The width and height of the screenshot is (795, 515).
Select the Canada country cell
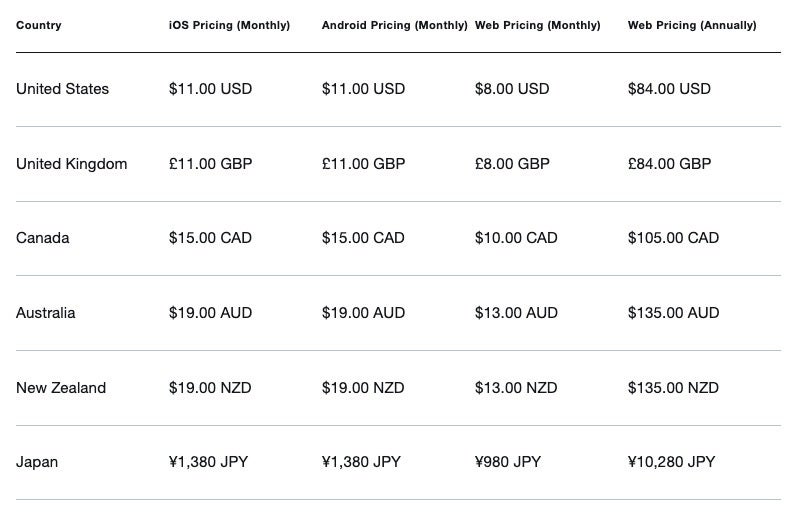click(x=43, y=238)
